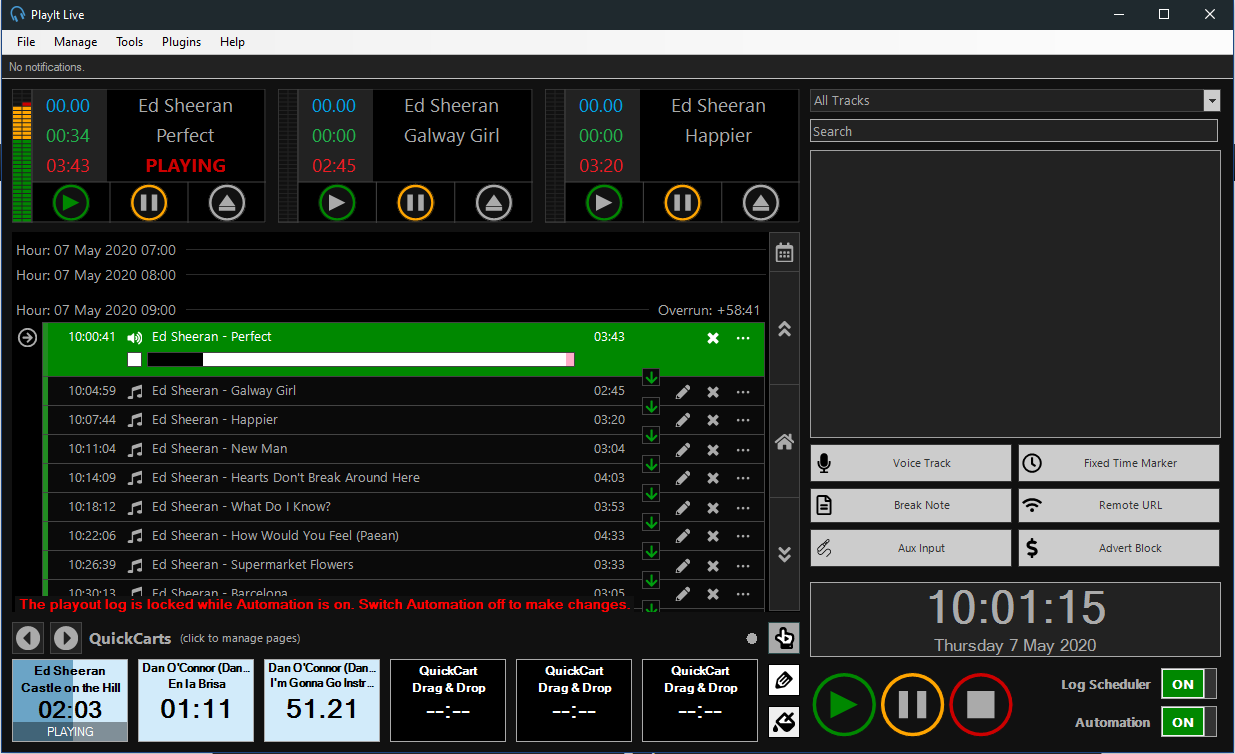This screenshot has height=754, width=1235.
Task: Pause the Happier player deck
Action: tap(682, 202)
